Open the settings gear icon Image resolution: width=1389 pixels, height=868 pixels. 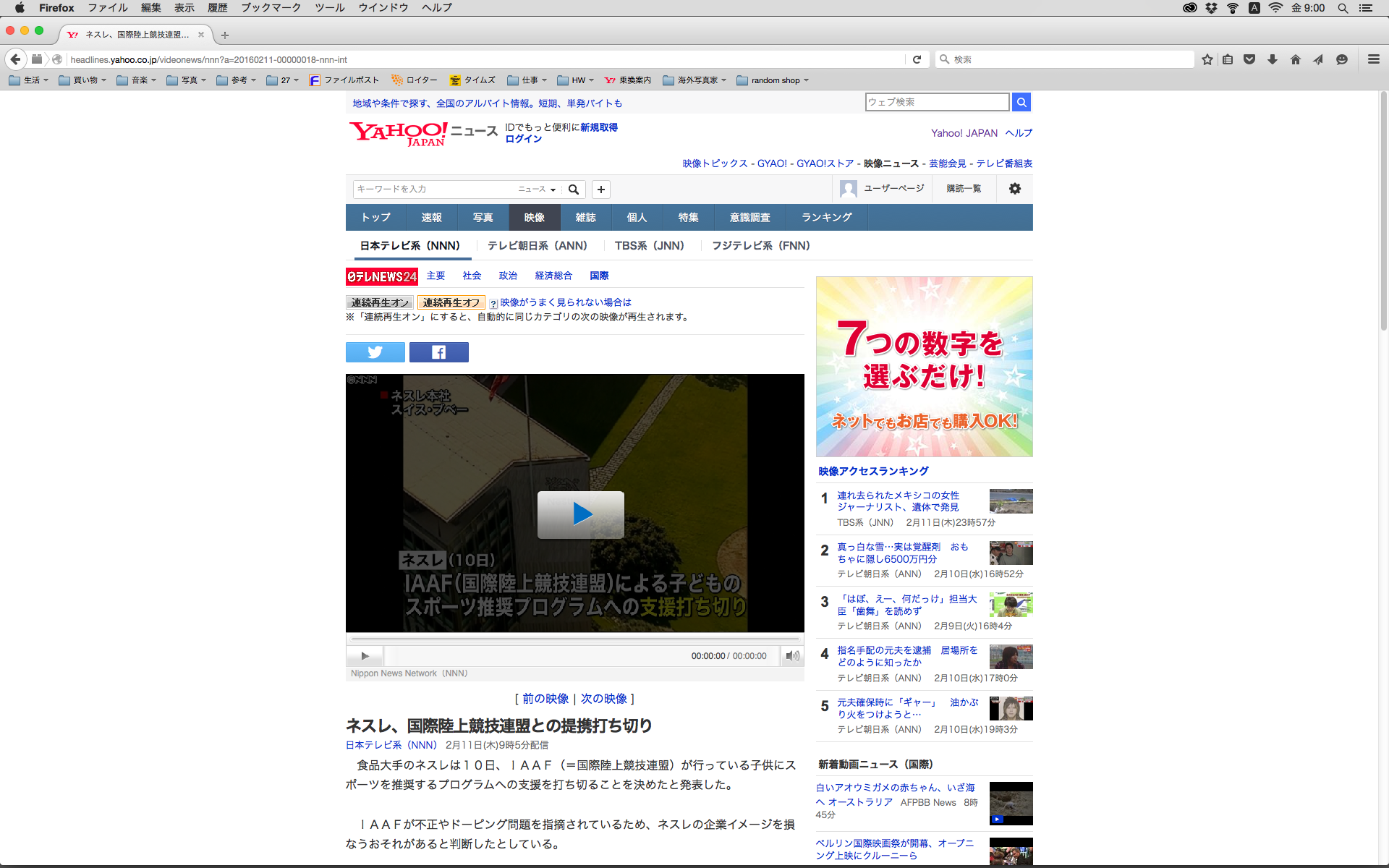tap(1014, 189)
